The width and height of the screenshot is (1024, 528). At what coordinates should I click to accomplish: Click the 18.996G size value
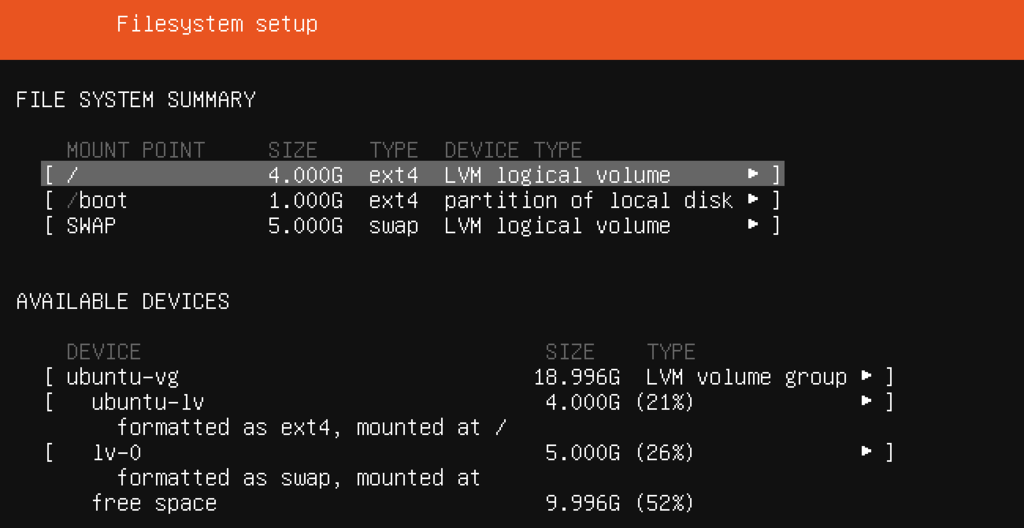click(577, 377)
